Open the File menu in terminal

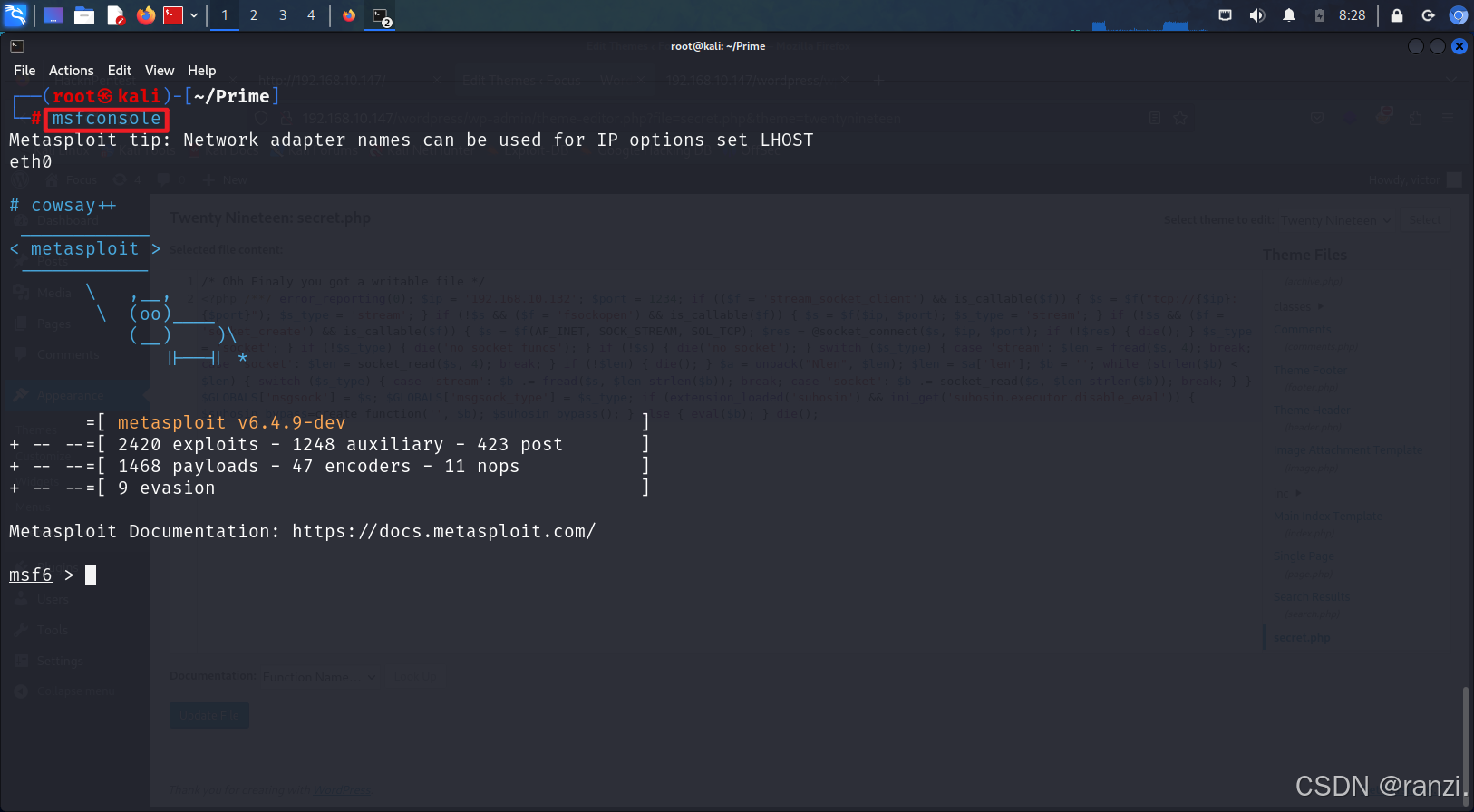pyautogui.click(x=24, y=71)
